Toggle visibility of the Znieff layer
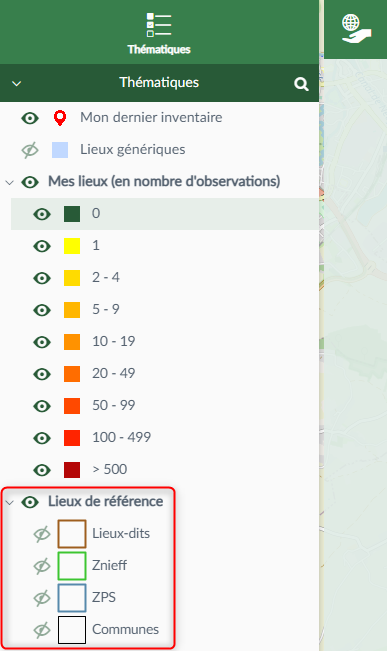Viewport: 387px width, 651px height. (x=42, y=566)
